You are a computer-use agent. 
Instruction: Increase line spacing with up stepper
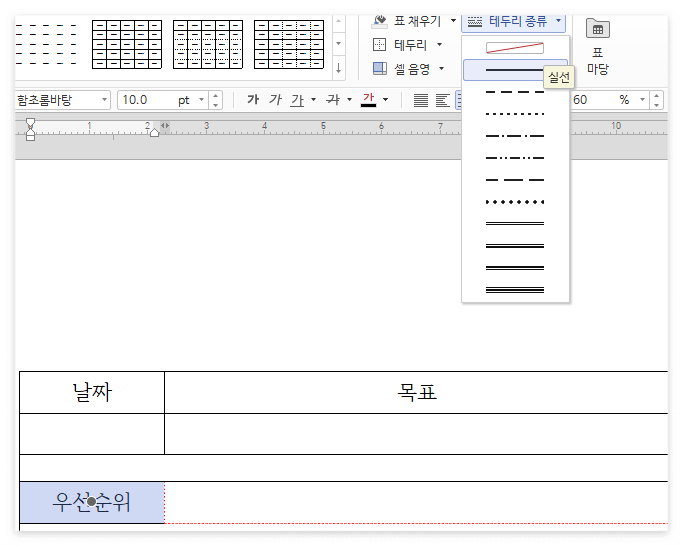(656, 95)
